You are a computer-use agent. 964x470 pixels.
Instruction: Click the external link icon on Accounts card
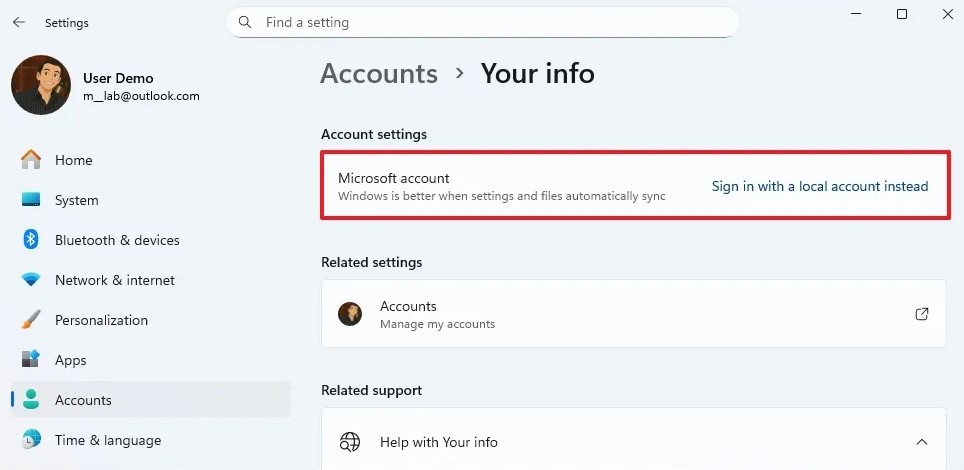pyautogui.click(x=922, y=314)
